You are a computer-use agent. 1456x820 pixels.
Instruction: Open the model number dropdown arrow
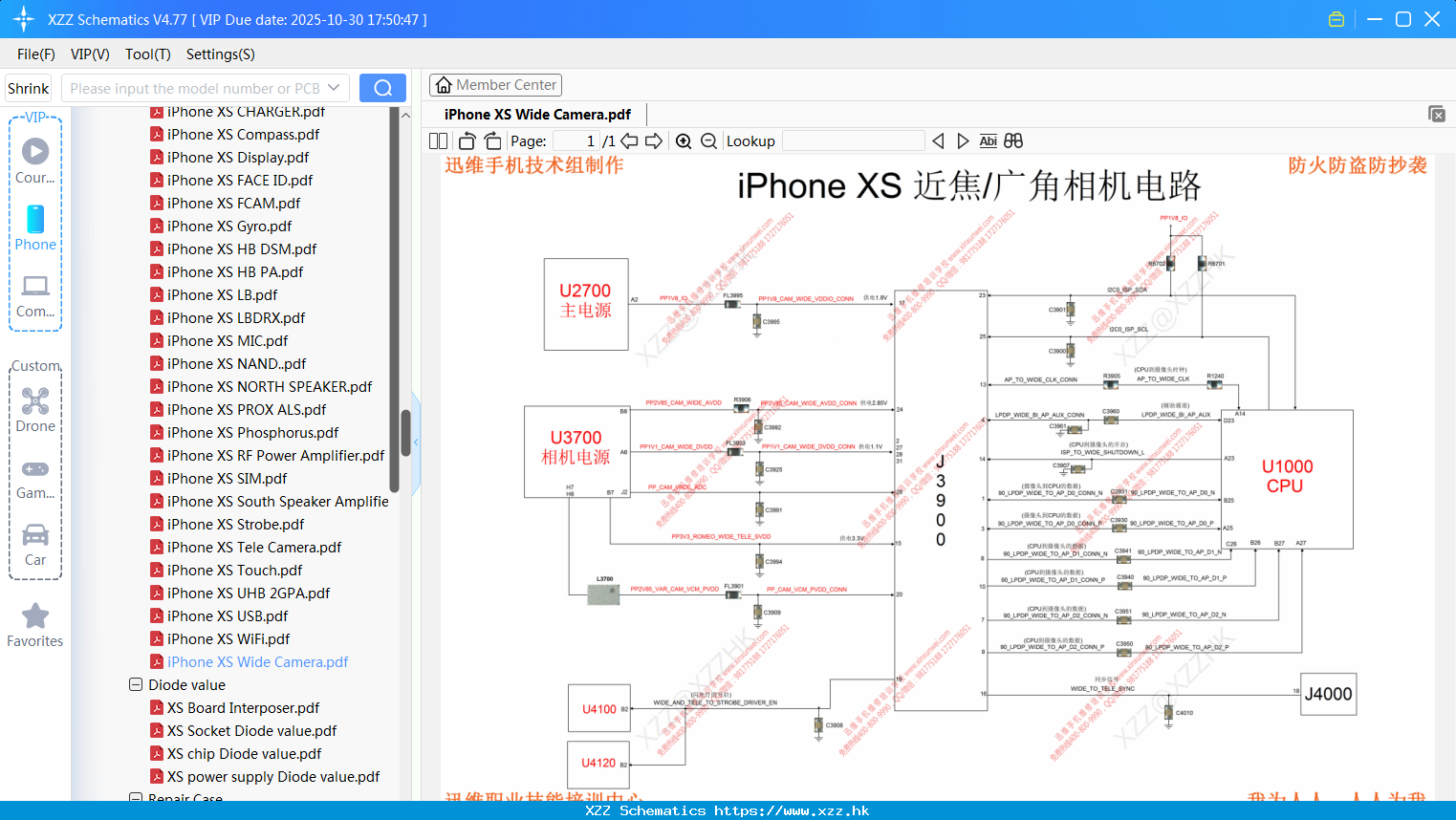(334, 88)
